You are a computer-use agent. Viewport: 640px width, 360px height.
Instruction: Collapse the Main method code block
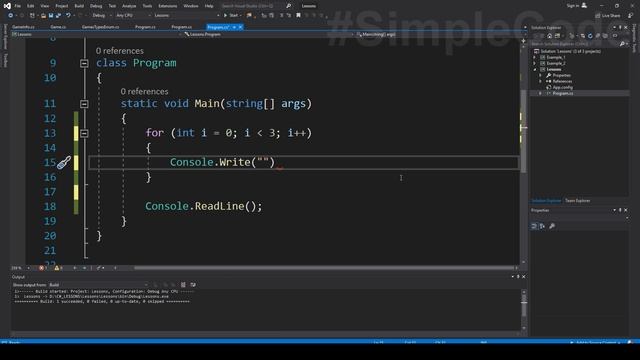pos(84,104)
